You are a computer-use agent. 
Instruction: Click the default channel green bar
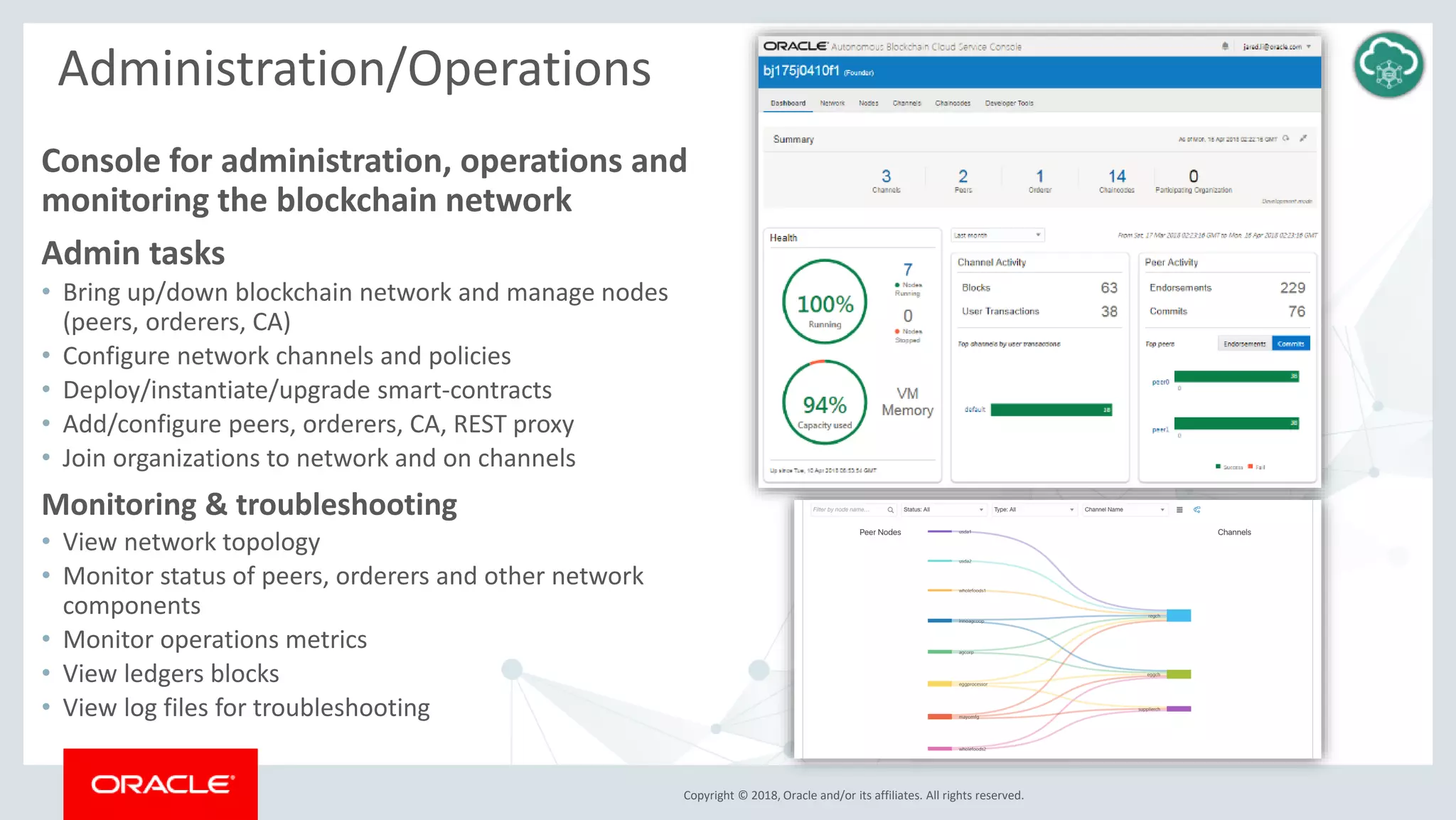click(x=1051, y=410)
